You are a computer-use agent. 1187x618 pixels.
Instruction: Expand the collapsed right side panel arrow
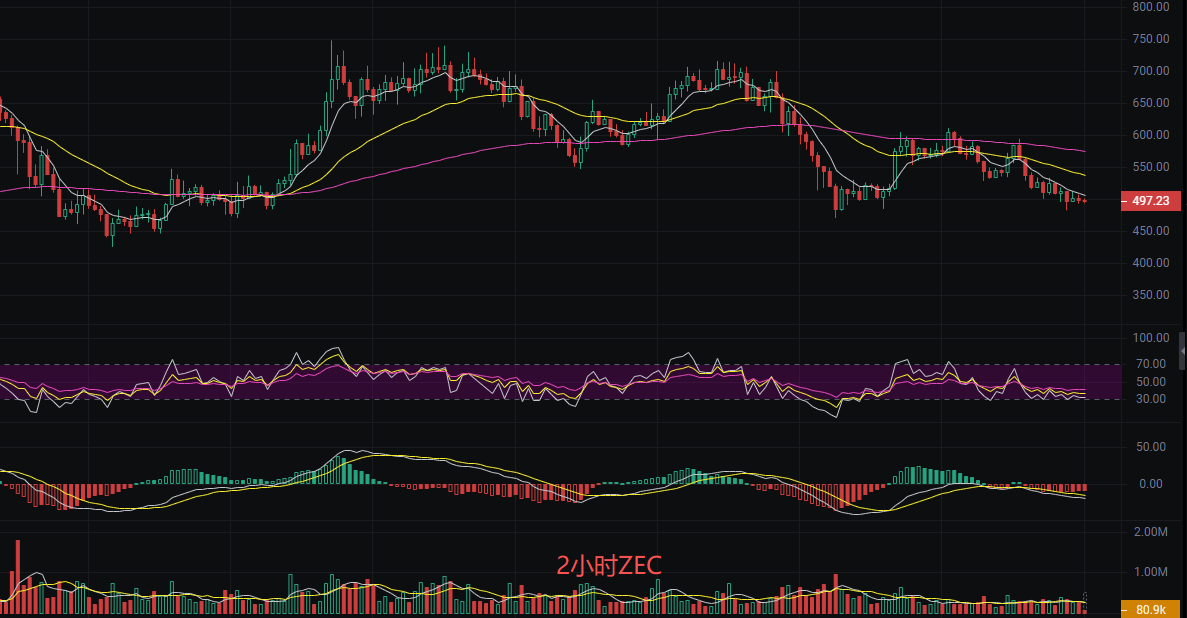(1182, 351)
